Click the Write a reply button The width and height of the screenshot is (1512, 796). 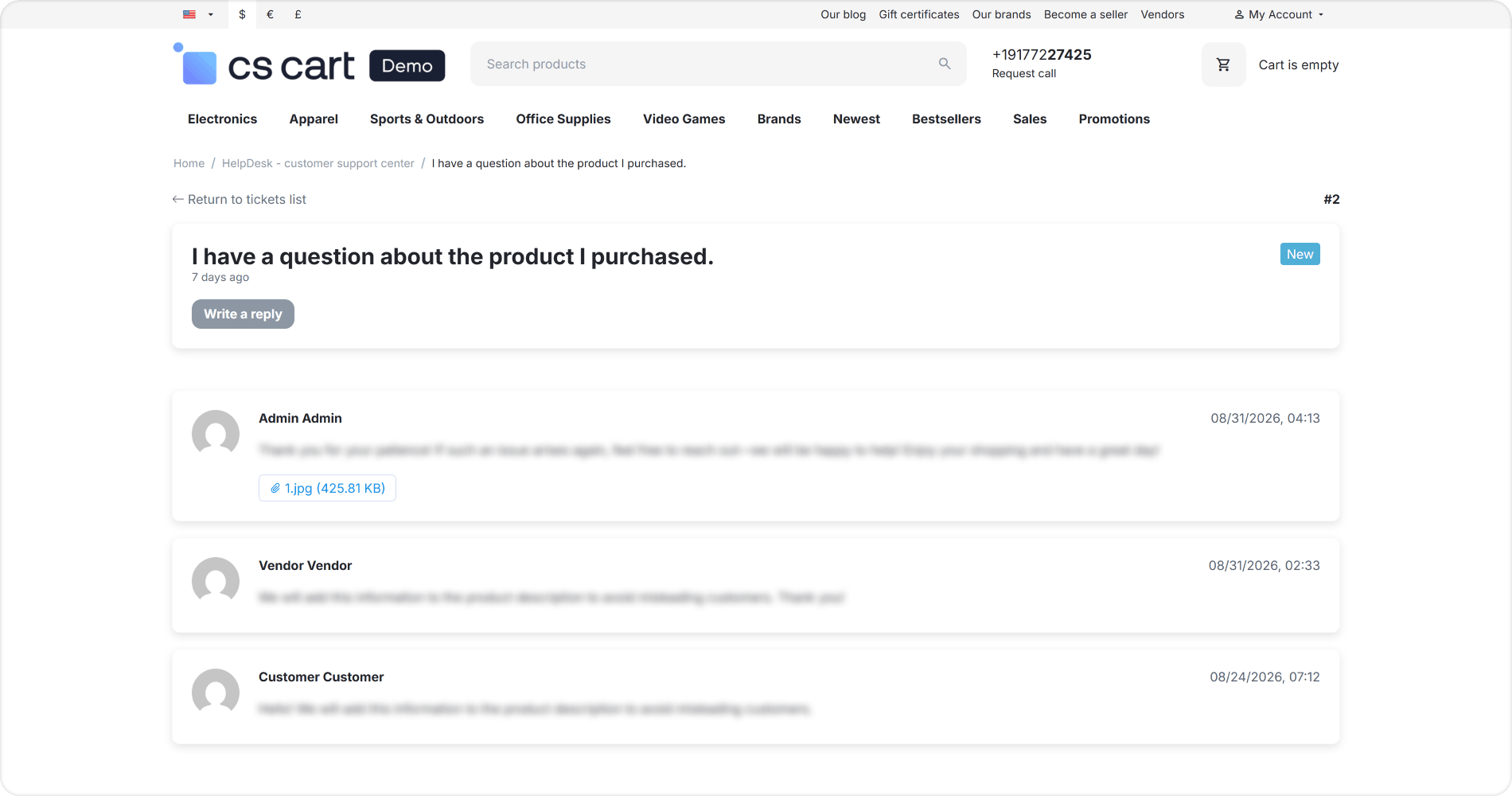[x=243, y=314]
